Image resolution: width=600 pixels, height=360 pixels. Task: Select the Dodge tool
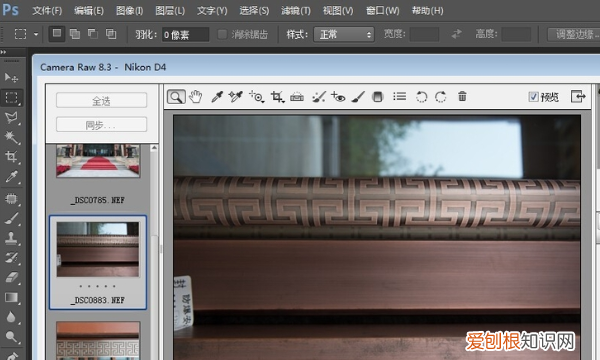click(11, 337)
